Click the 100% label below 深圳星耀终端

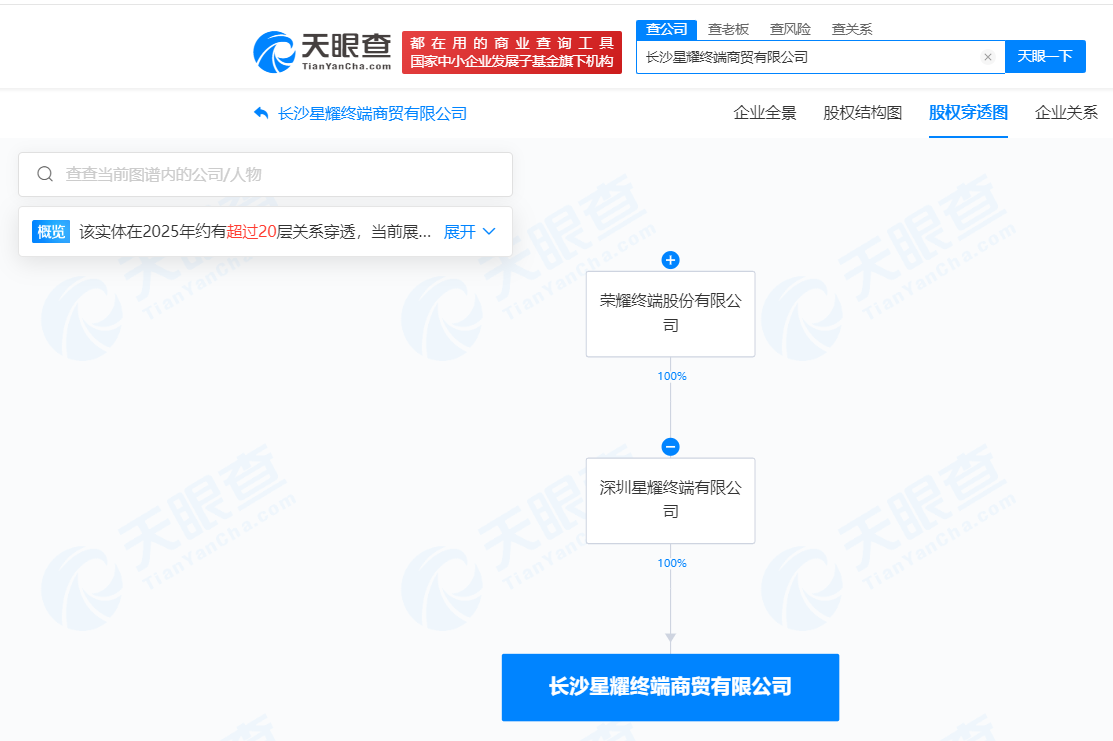671,563
